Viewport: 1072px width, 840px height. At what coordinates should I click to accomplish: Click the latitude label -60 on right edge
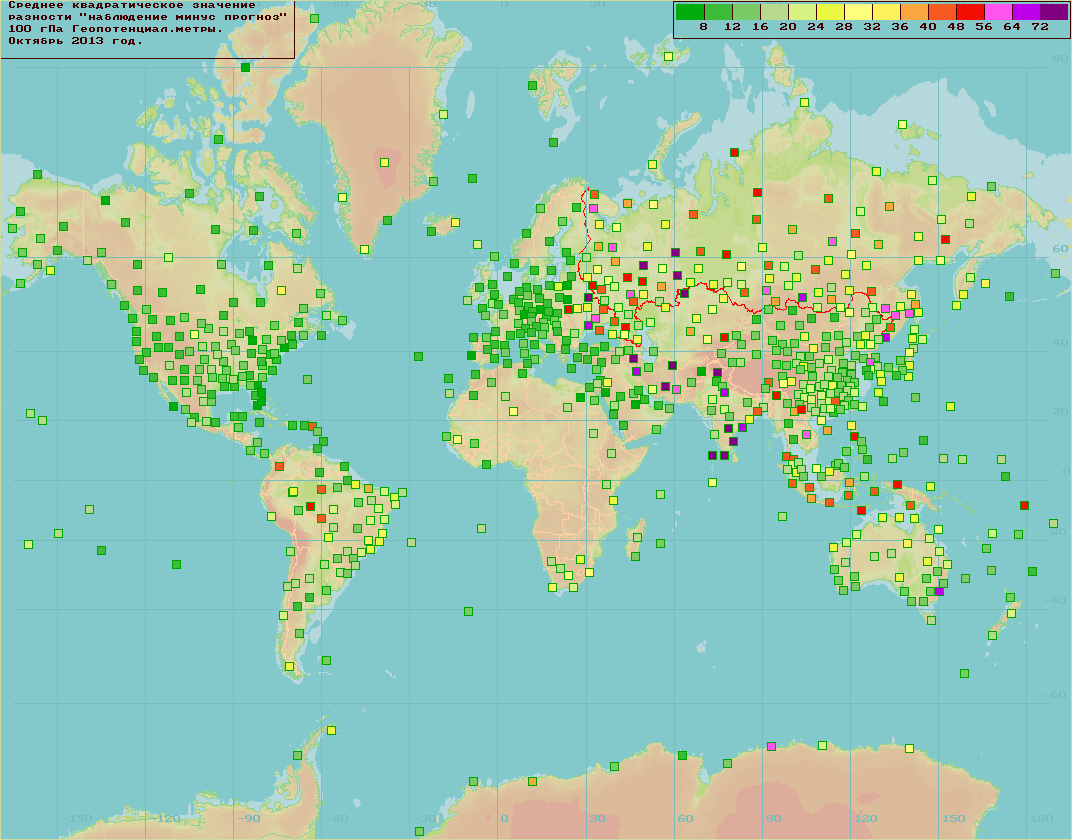1056,694
